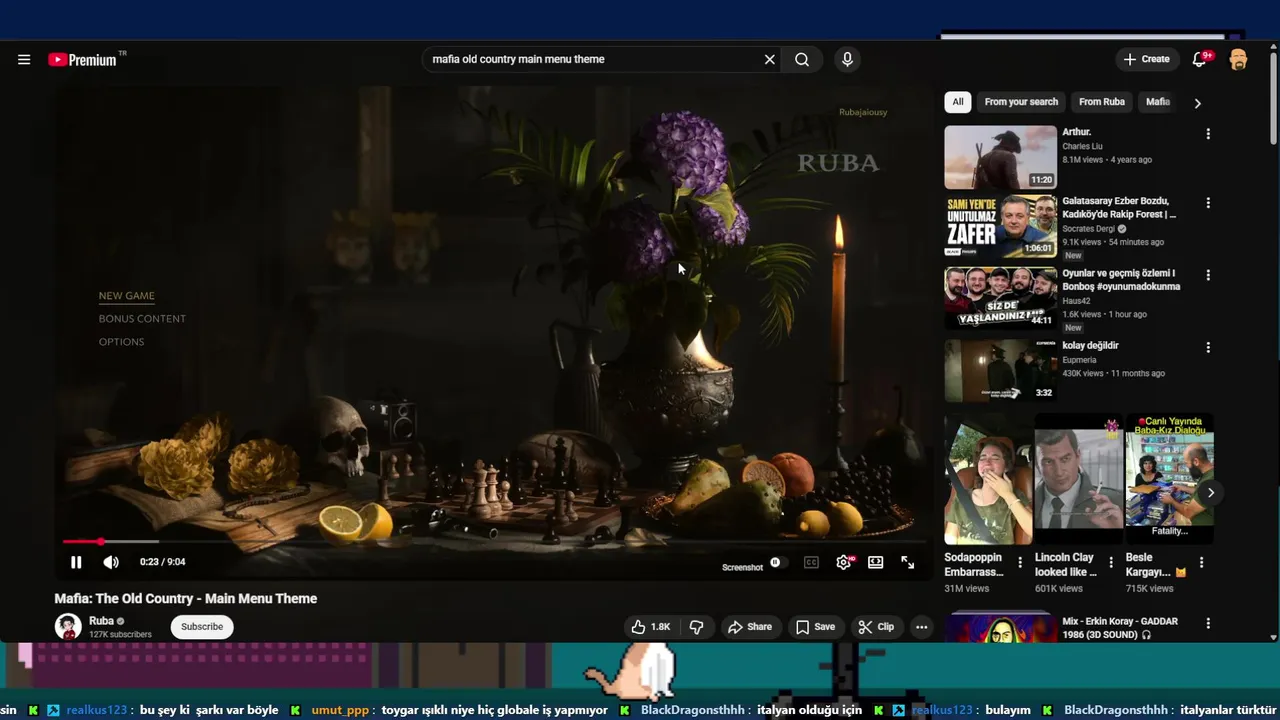
Task: Toggle closed captions
Action: coord(811,563)
